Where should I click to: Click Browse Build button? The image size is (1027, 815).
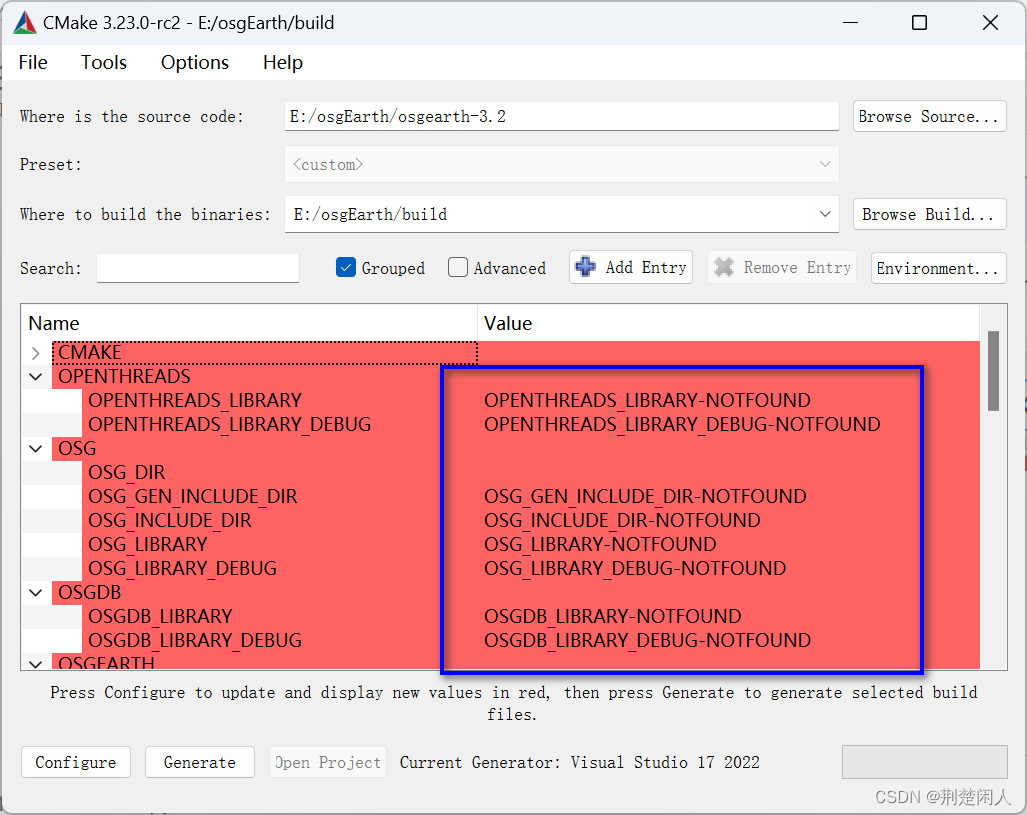[929, 214]
